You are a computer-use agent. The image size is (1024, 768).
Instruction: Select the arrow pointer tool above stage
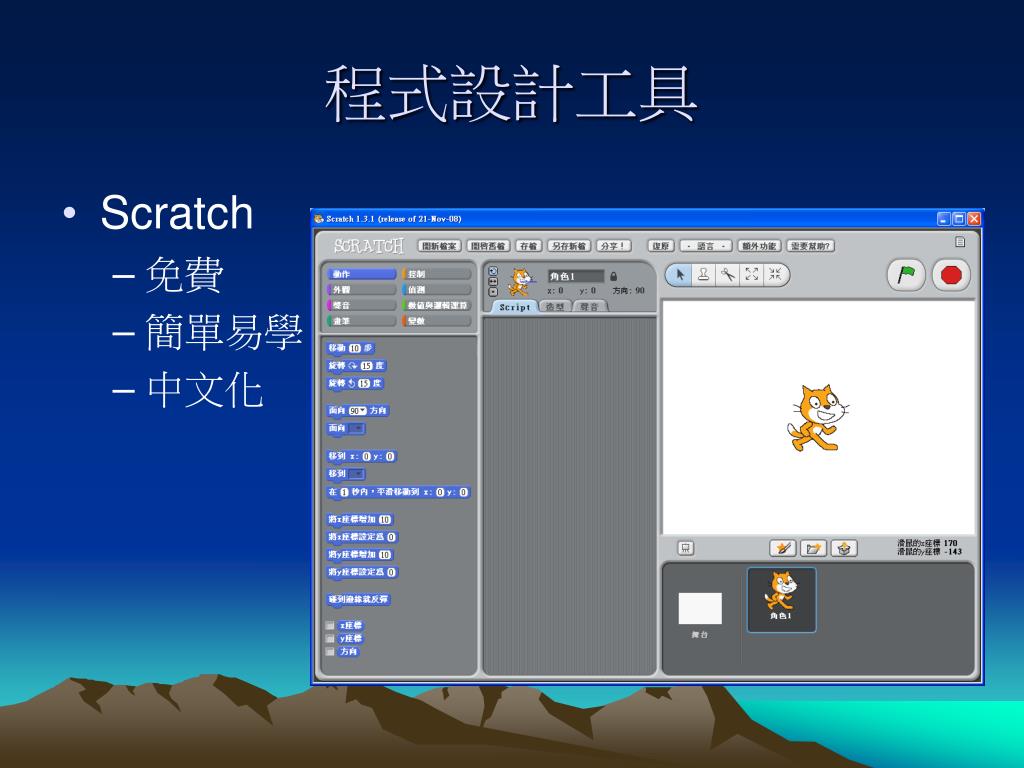click(x=680, y=275)
